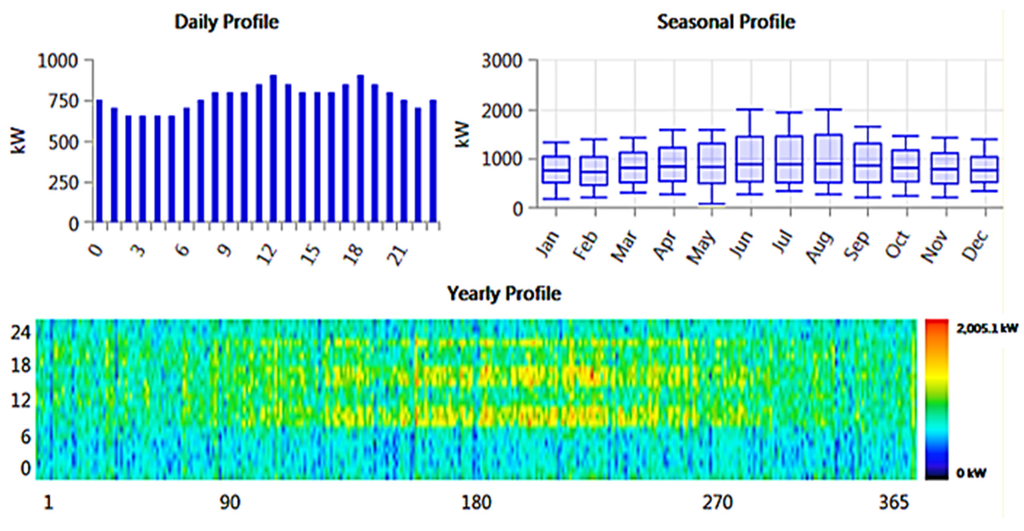Click the day 270 label under heatmap
The width and height of the screenshot is (1024, 531).
718,503
